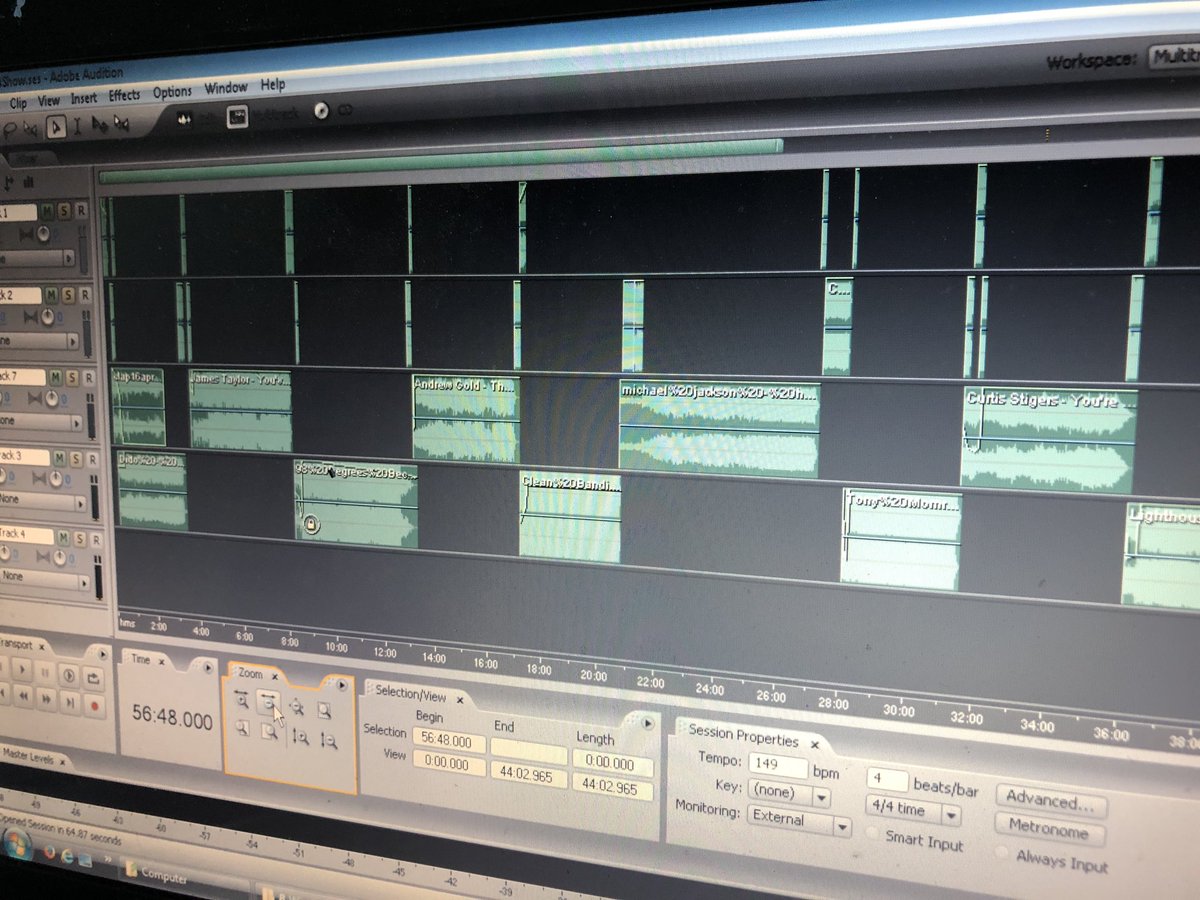Mute Track 1 with M button
The height and width of the screenshot is (900, 1200).
coord(47,211)
